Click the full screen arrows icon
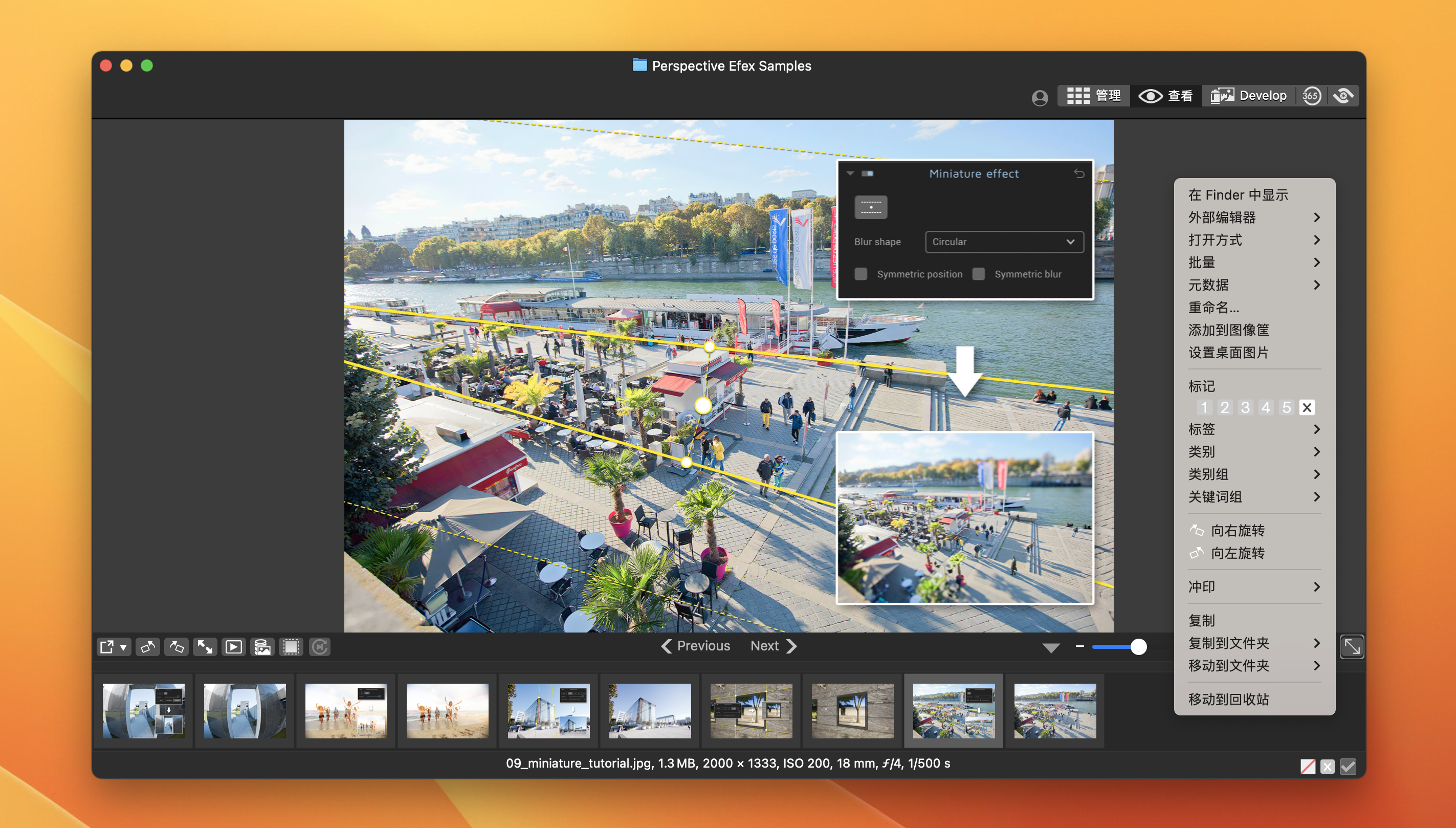This screenshot has height=828, width=1456. [205, 647]
